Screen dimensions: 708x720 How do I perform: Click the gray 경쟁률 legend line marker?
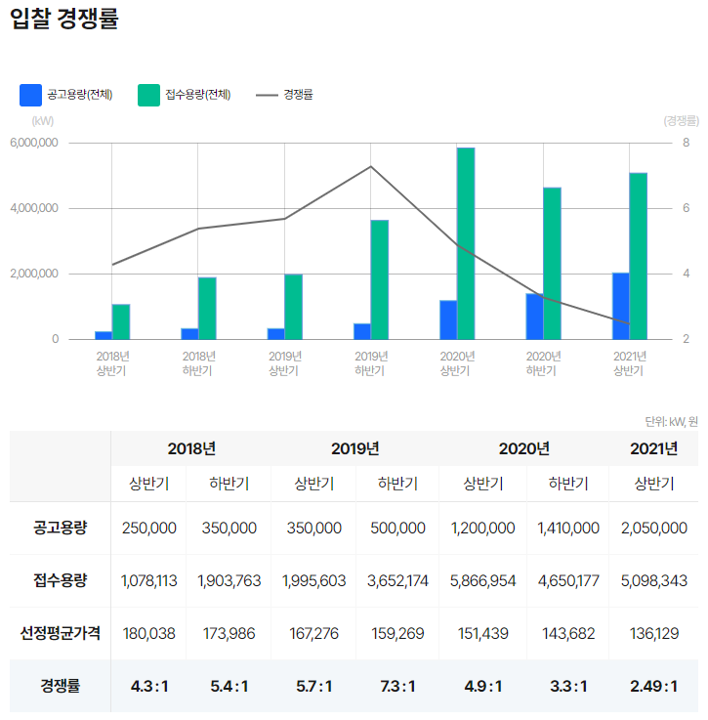267,95
